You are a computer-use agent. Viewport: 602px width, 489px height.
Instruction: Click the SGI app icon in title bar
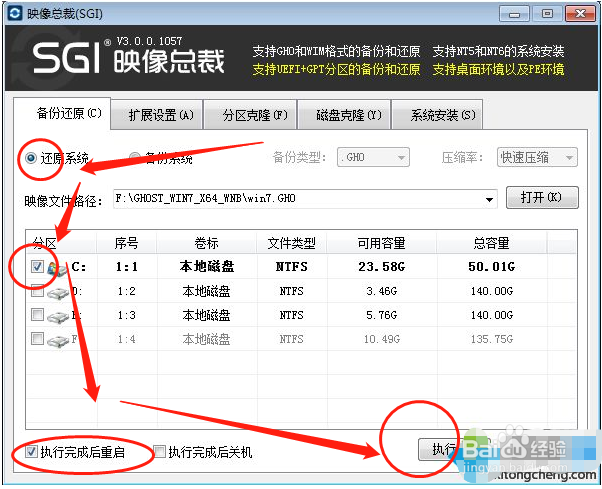tap(15, 13)
